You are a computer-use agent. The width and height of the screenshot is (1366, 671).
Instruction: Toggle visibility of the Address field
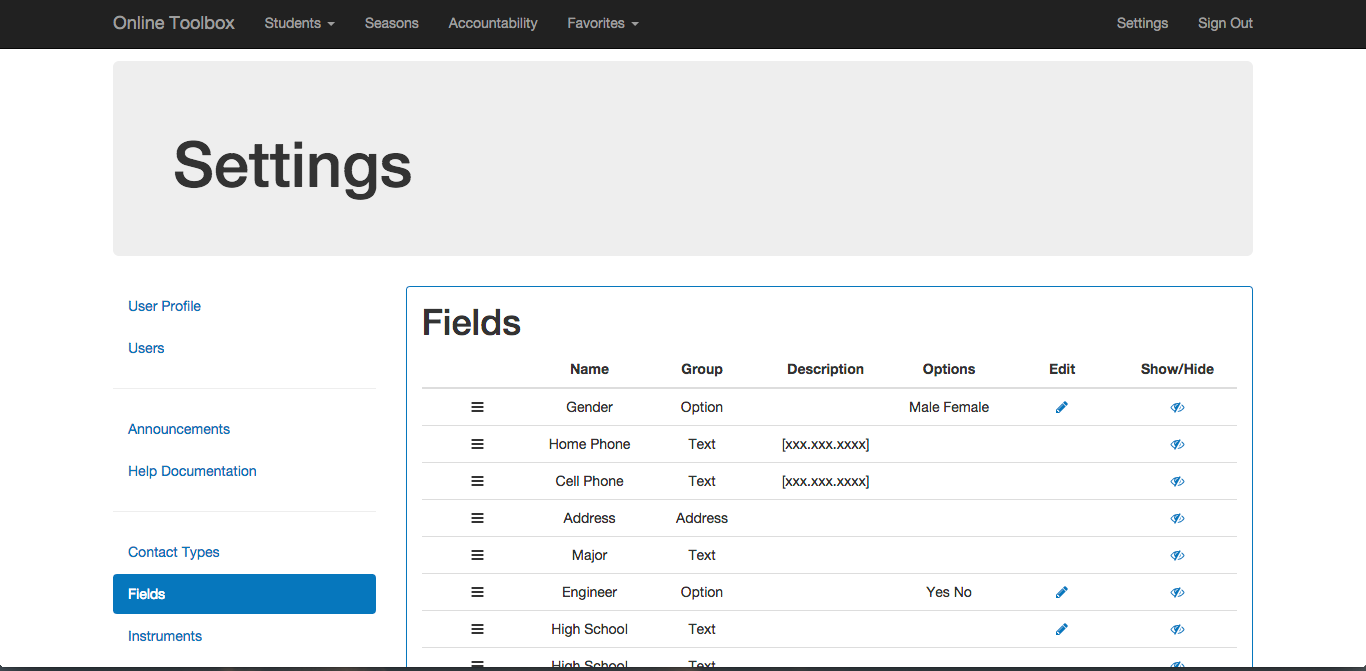coord(1177,518)
